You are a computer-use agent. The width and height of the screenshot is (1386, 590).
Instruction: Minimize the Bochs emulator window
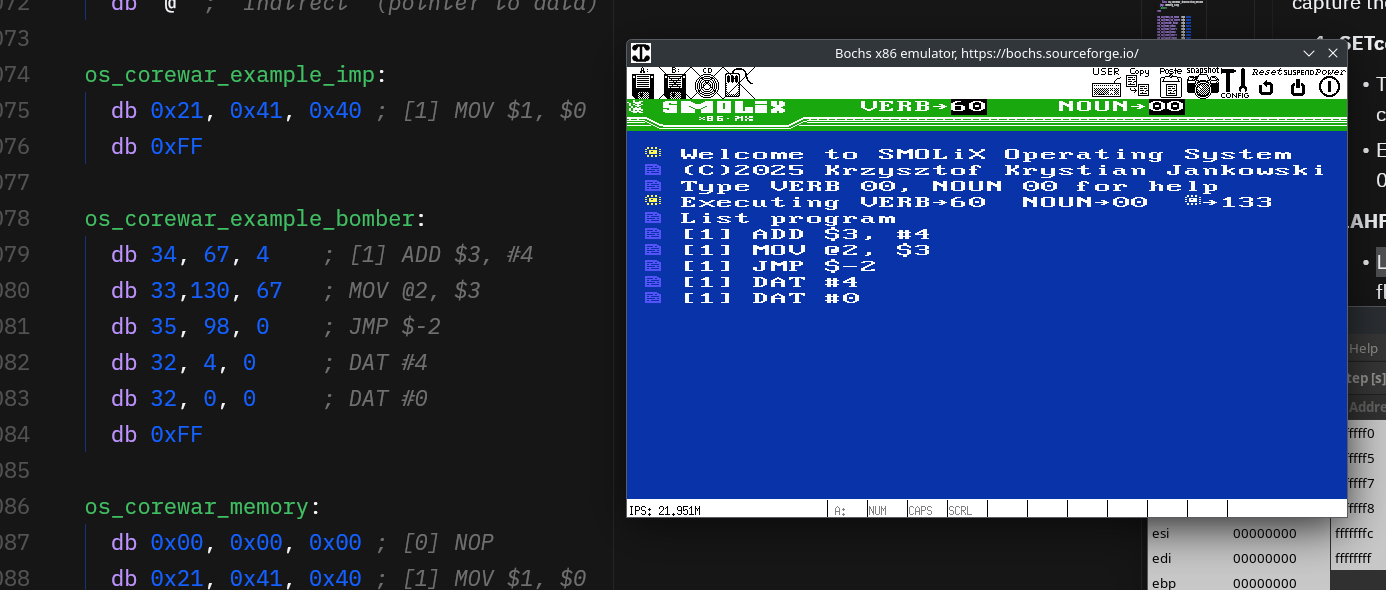1310,53
